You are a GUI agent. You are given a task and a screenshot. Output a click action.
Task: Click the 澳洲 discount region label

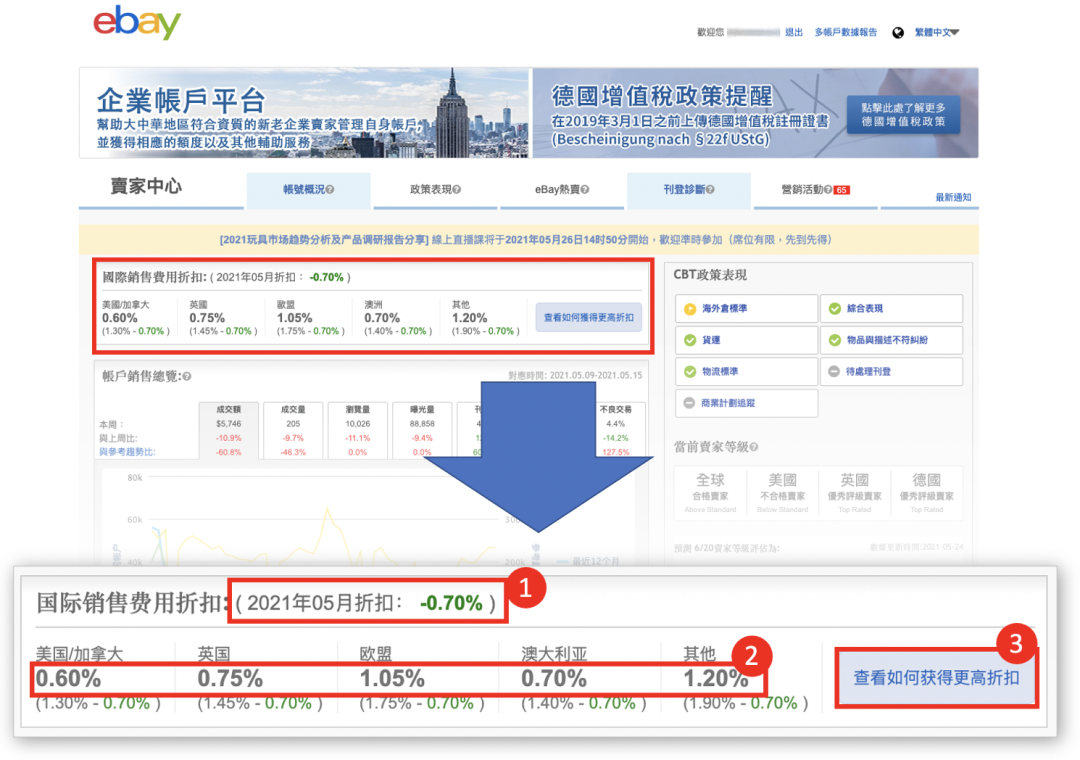tap(373, 305)
